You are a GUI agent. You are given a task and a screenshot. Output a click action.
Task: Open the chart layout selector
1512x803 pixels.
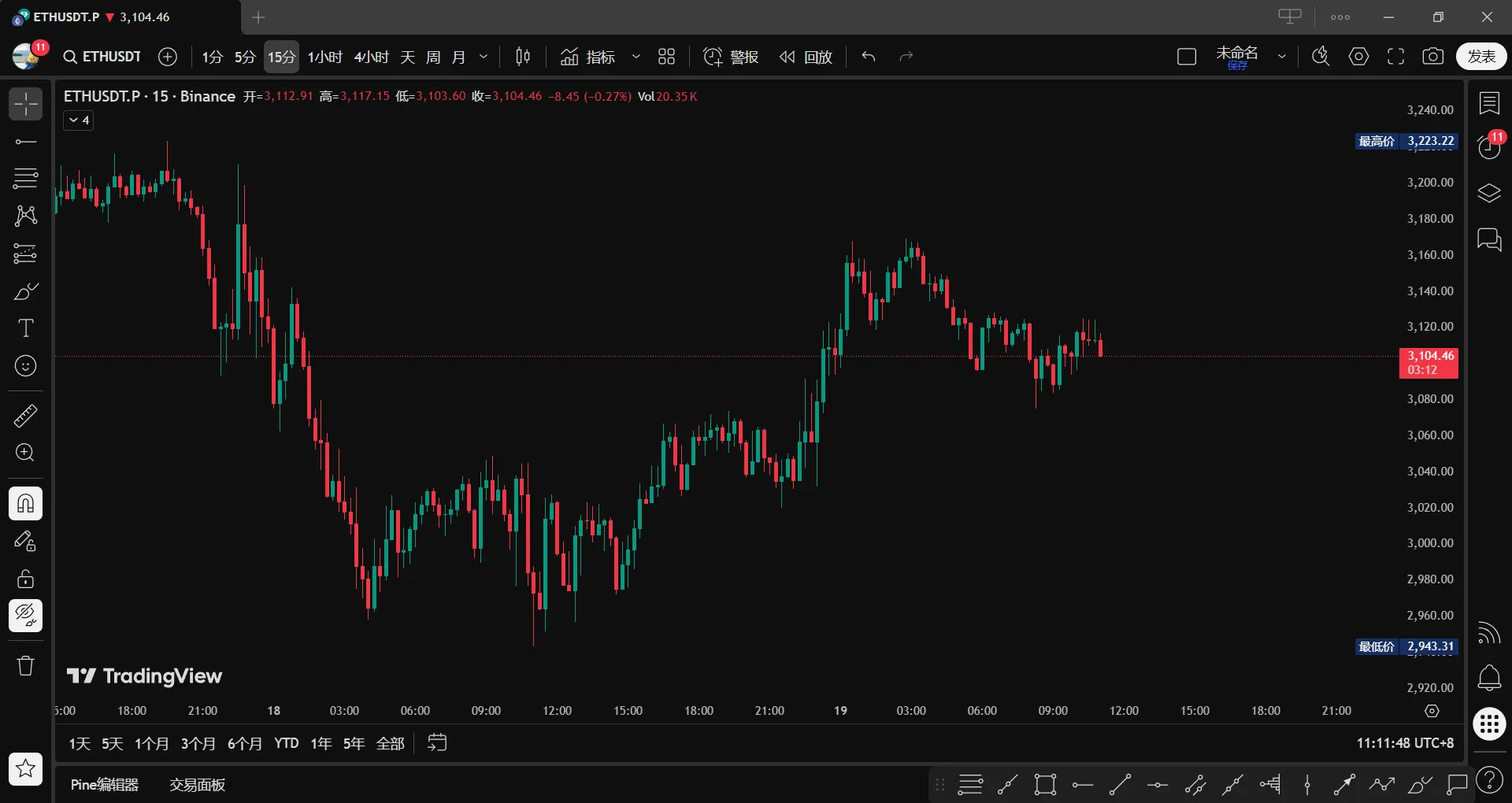point(1187,57)
